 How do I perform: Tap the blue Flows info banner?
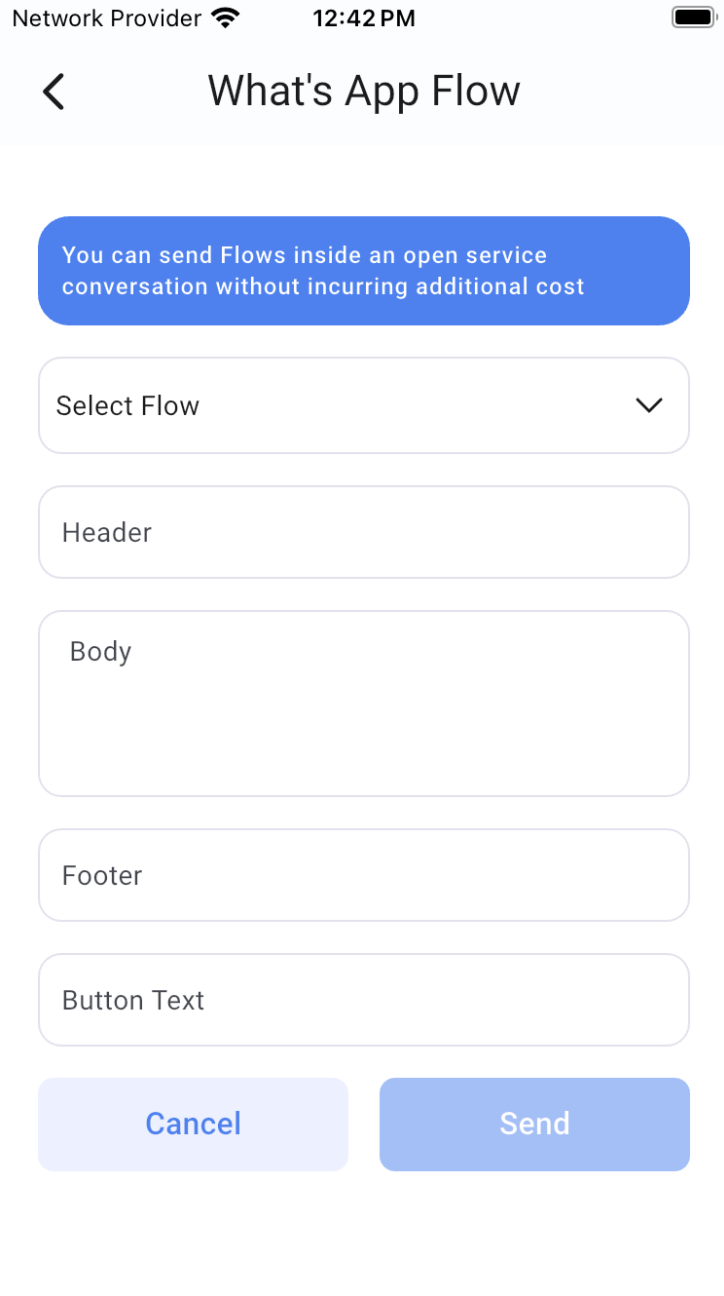(363, 271)
